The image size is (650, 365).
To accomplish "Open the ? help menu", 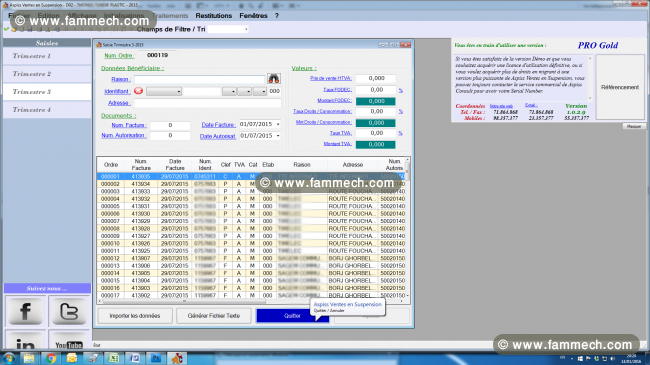I will coord(276,16).
